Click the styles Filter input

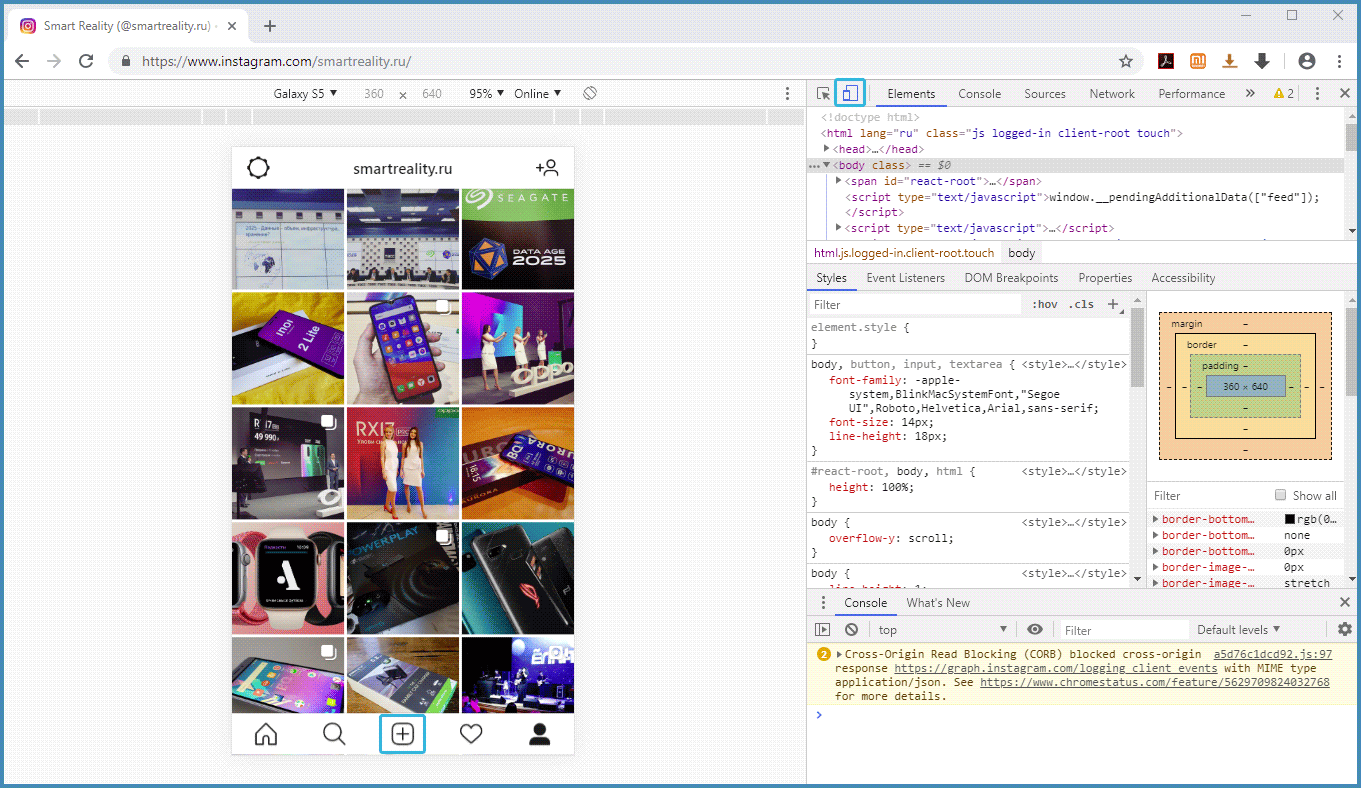pos(914,304)
